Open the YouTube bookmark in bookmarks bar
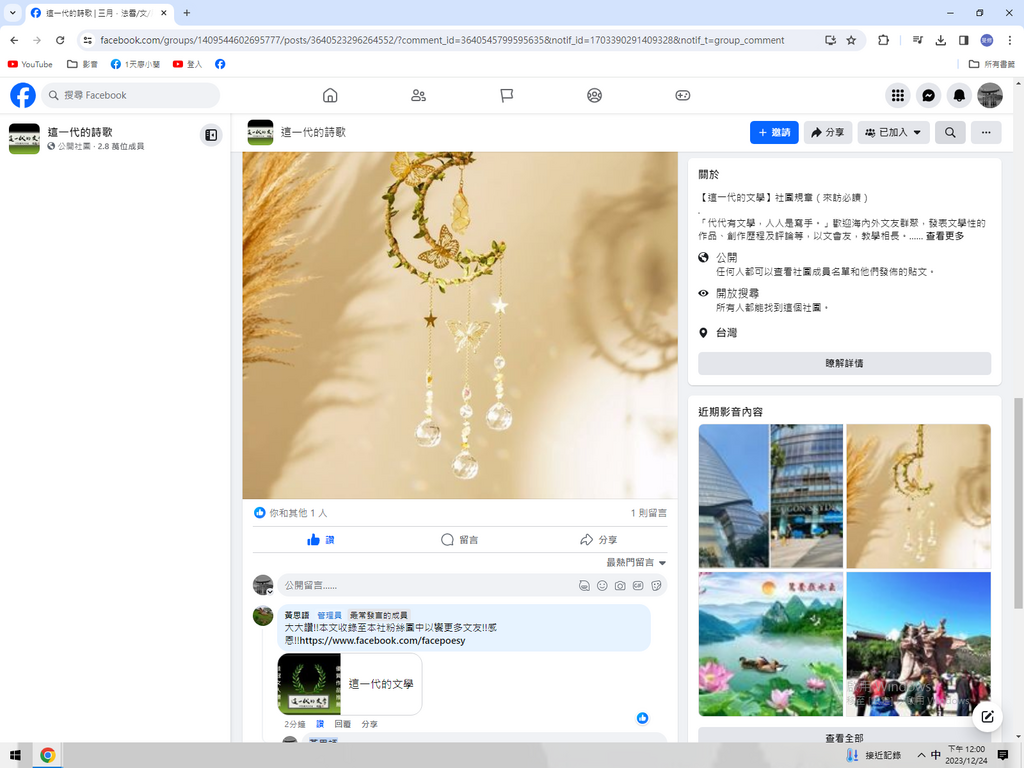This screenshot has width=1024, height=768. point(30,64)
